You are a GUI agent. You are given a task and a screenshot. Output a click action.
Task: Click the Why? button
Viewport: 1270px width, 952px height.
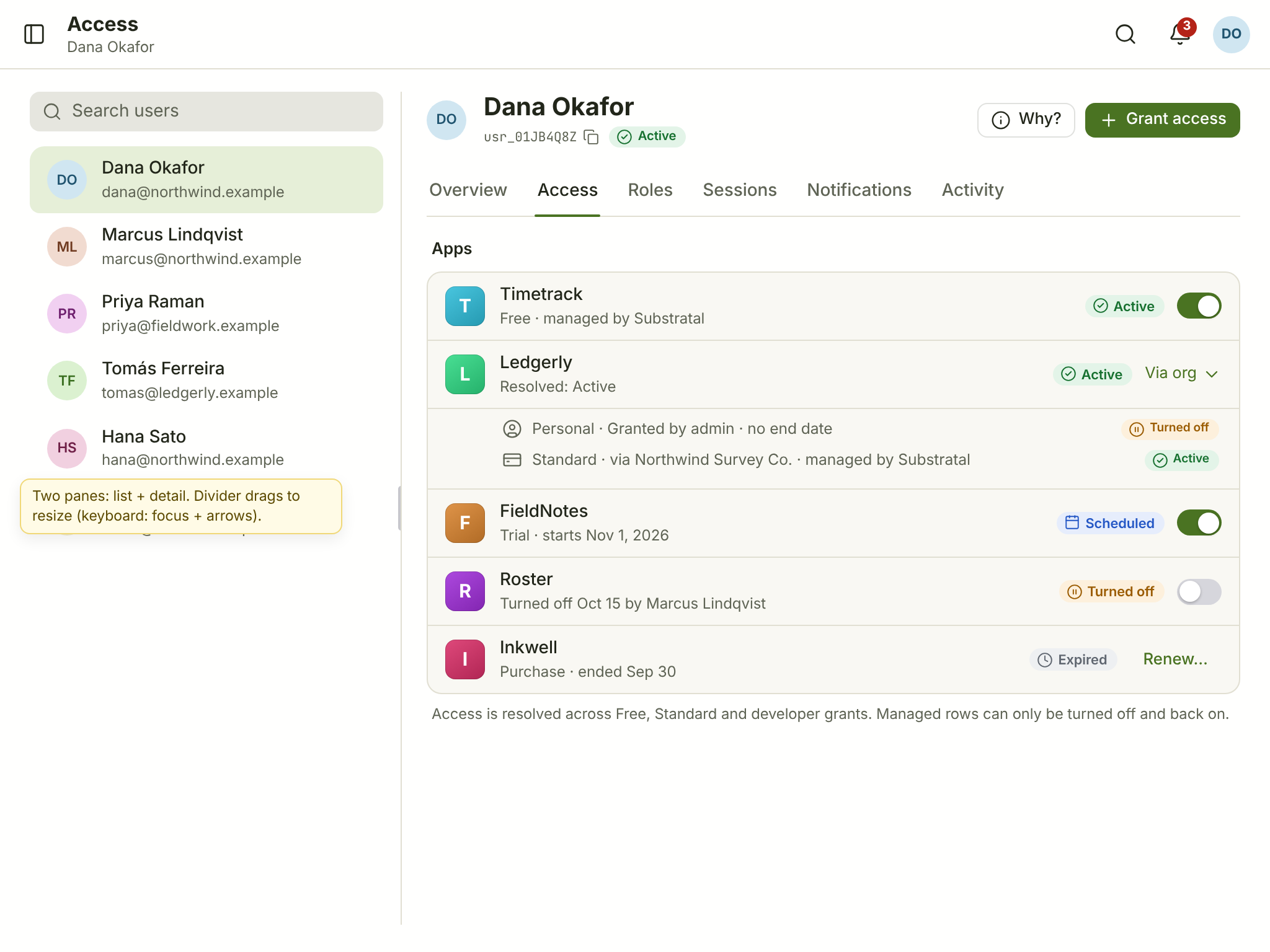point(1026,120)
